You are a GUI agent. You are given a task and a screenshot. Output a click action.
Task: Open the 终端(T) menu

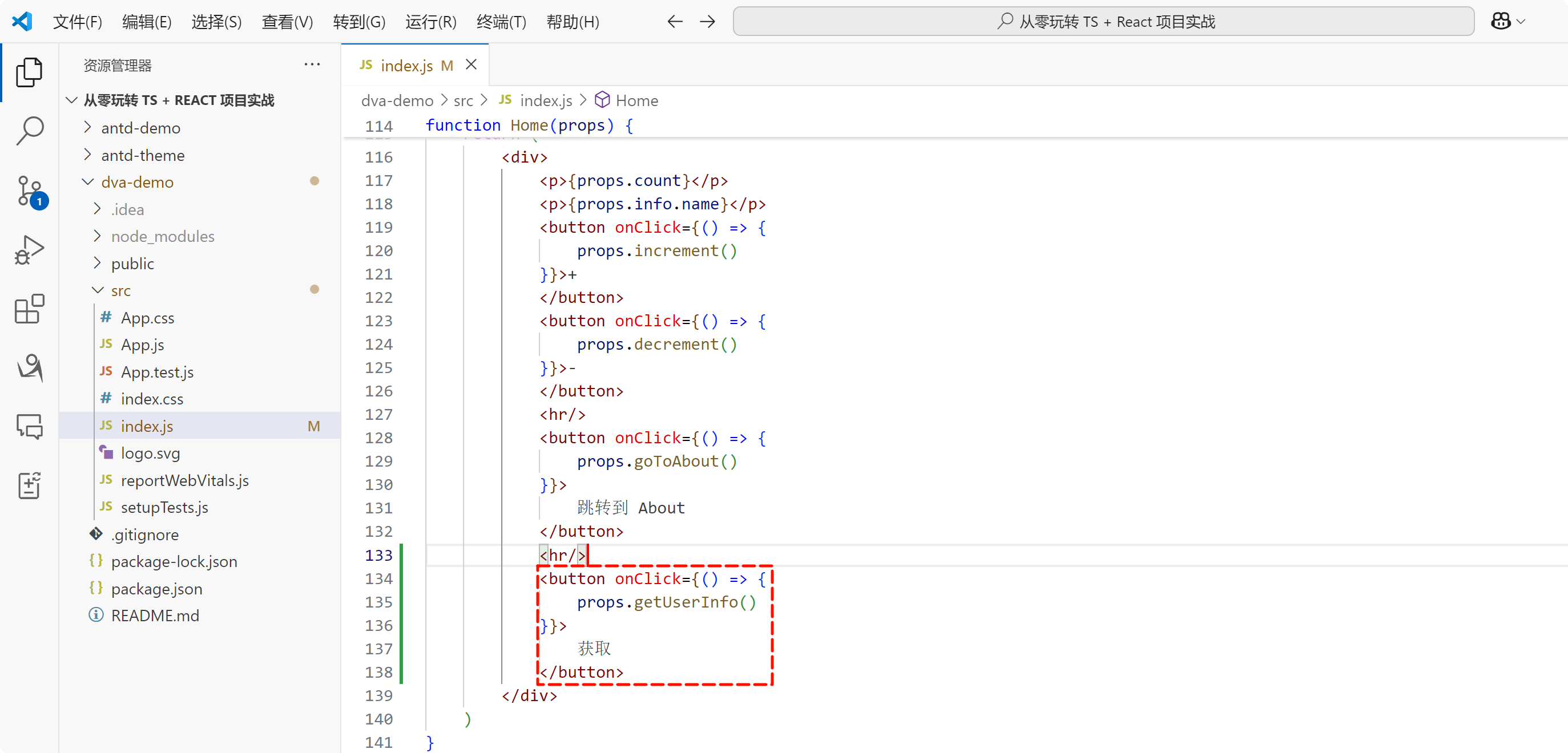click(501, 22)
